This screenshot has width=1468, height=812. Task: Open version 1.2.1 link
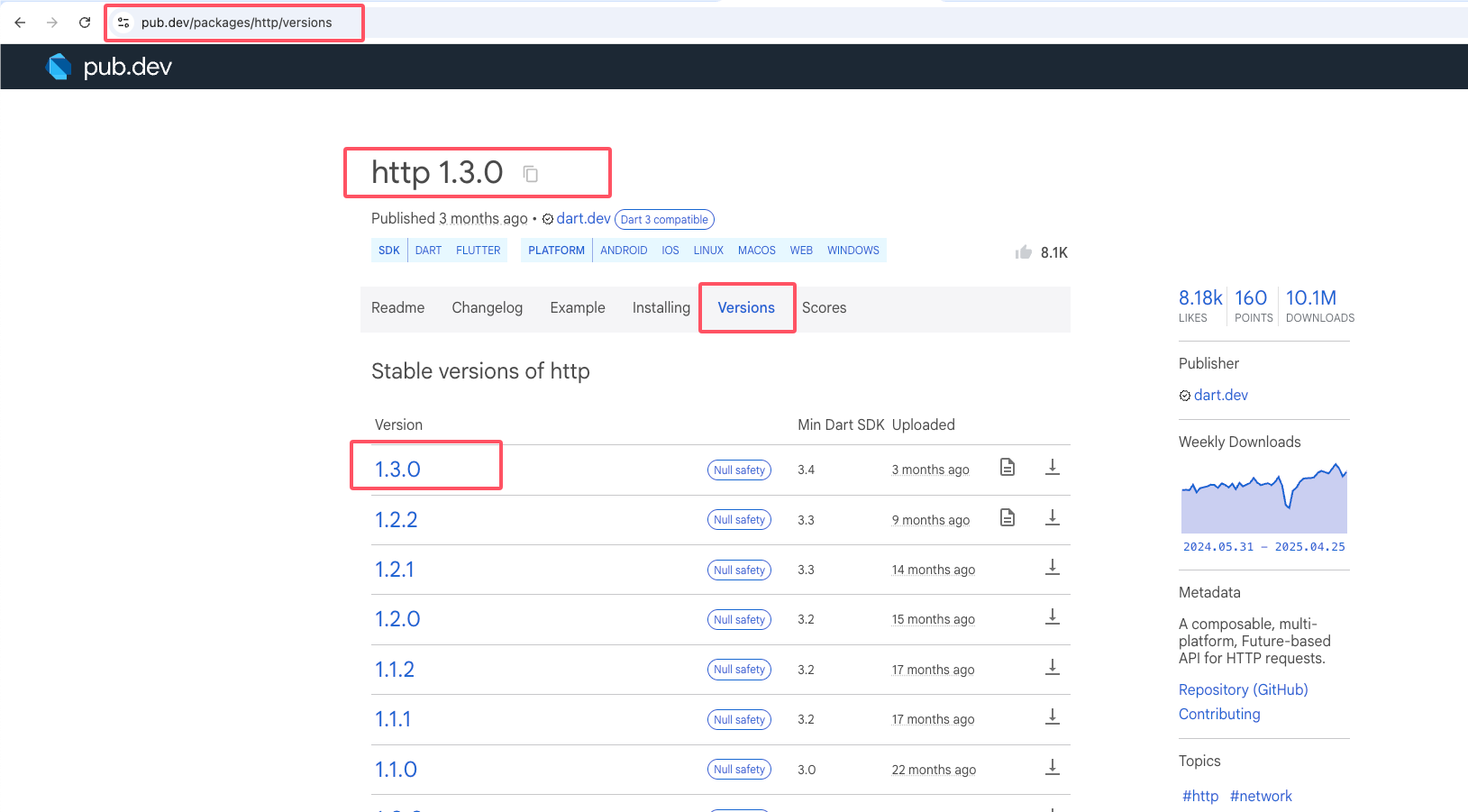click(395, 570)
